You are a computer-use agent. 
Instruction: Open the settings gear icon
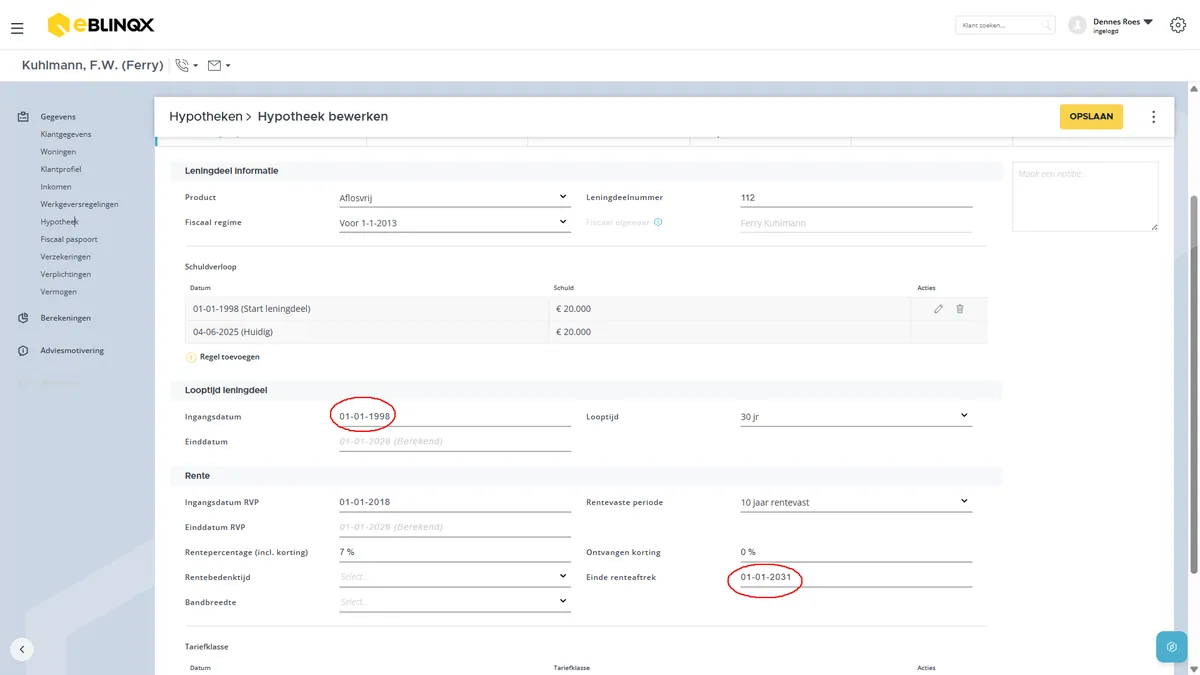tap(1177, 25)
